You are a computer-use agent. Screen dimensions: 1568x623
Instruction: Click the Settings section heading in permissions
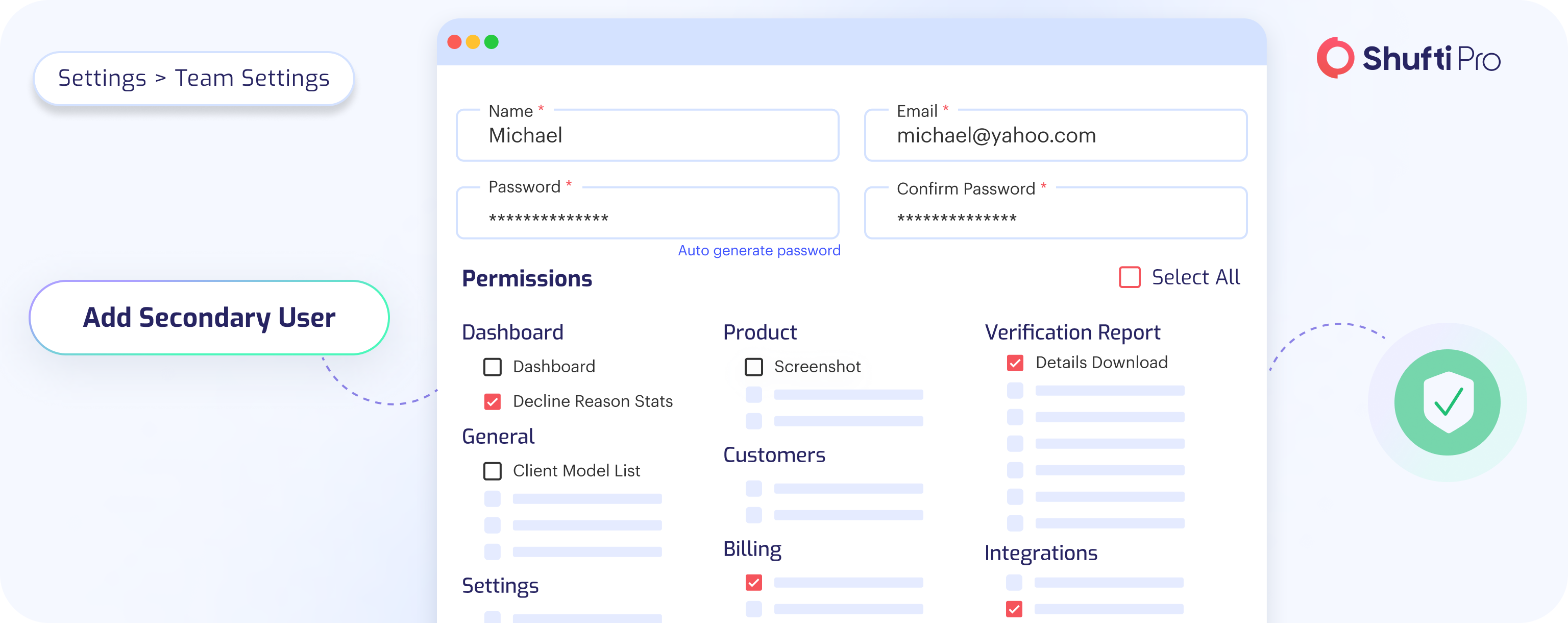tap(500, 586)
